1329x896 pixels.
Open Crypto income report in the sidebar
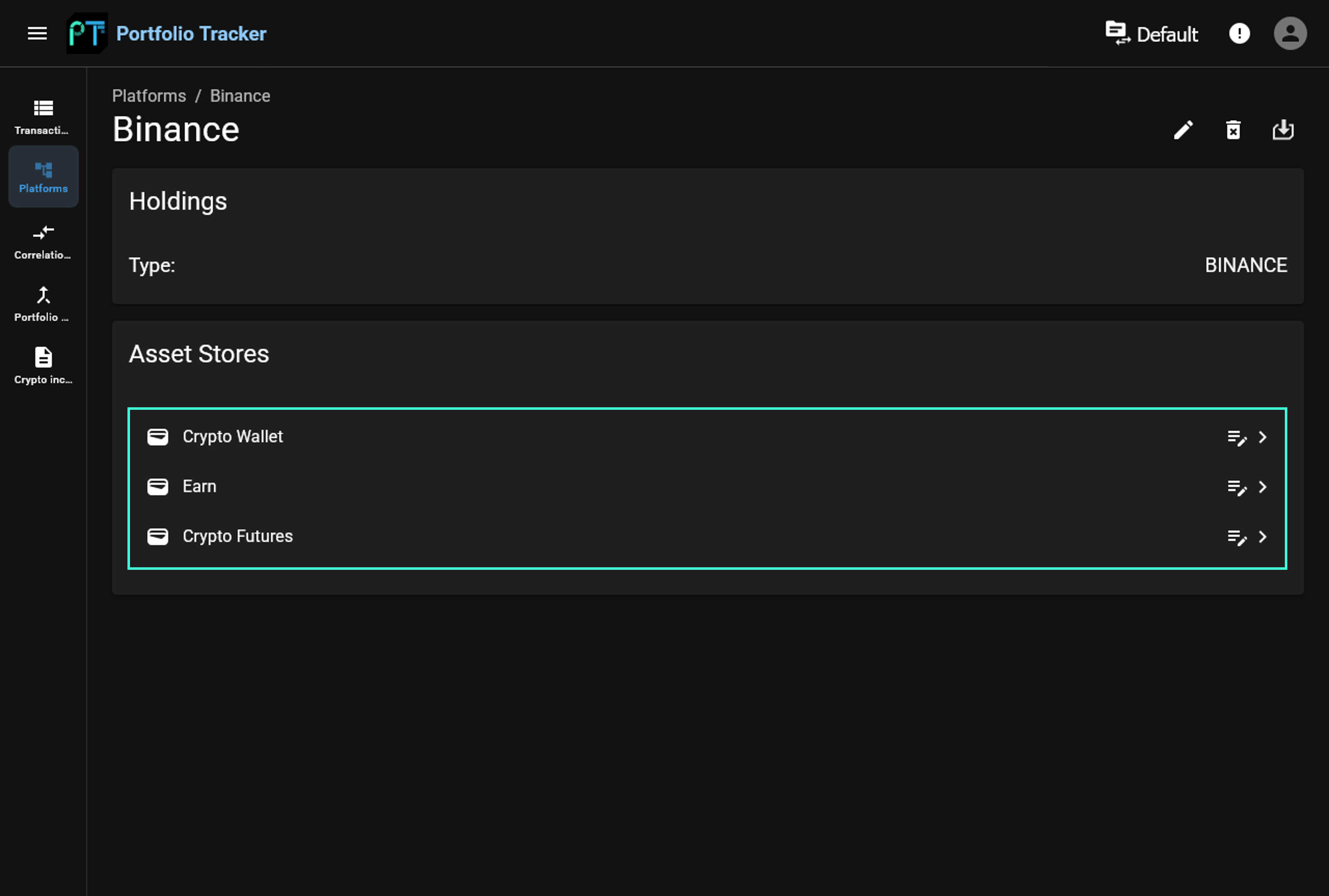click(x=43, y=366)
